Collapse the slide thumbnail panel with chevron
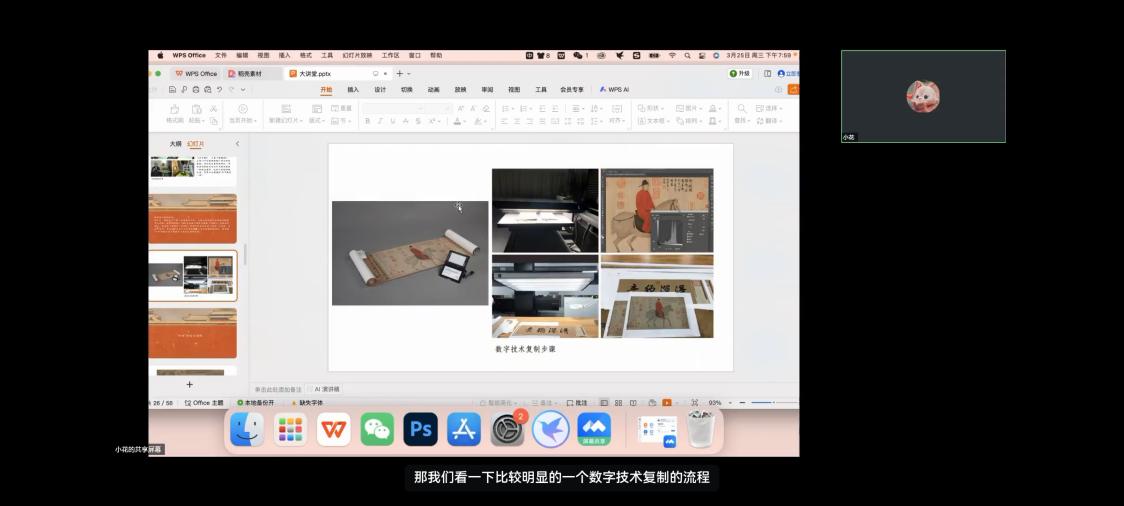Image resolution: width=1124 pixels, height=506 pixels. point(237,144)
